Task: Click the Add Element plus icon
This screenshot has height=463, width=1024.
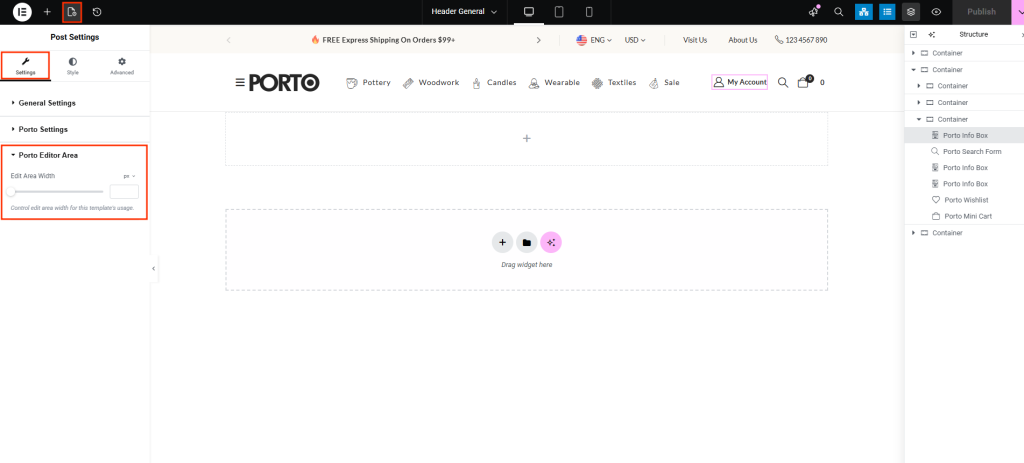Action: [46, 12]
